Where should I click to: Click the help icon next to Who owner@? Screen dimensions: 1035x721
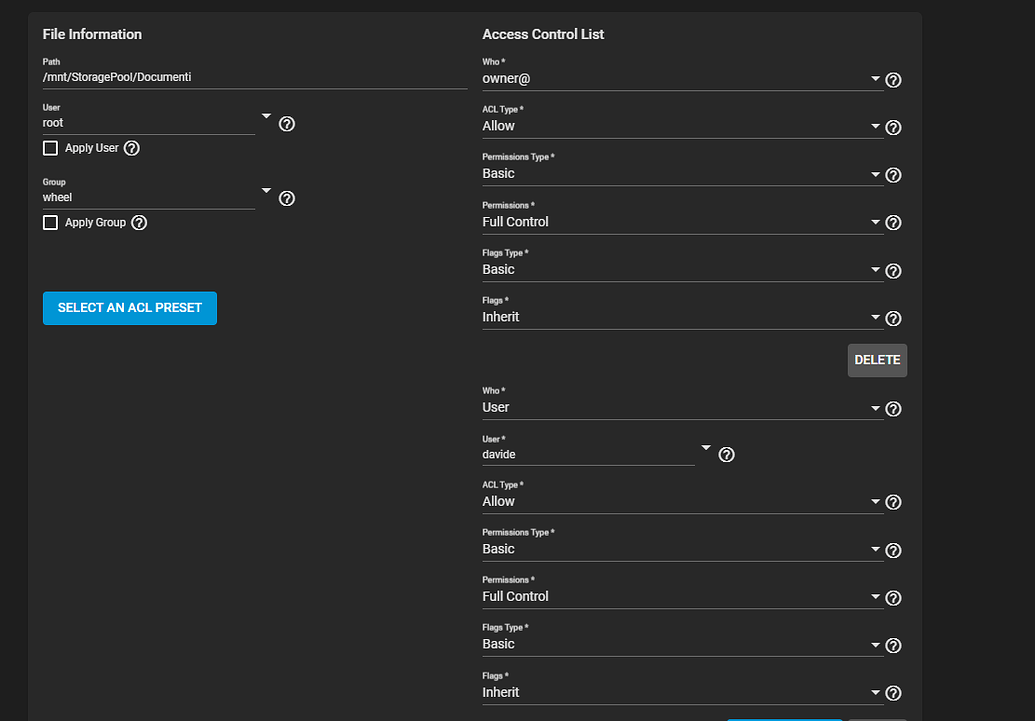893,80
